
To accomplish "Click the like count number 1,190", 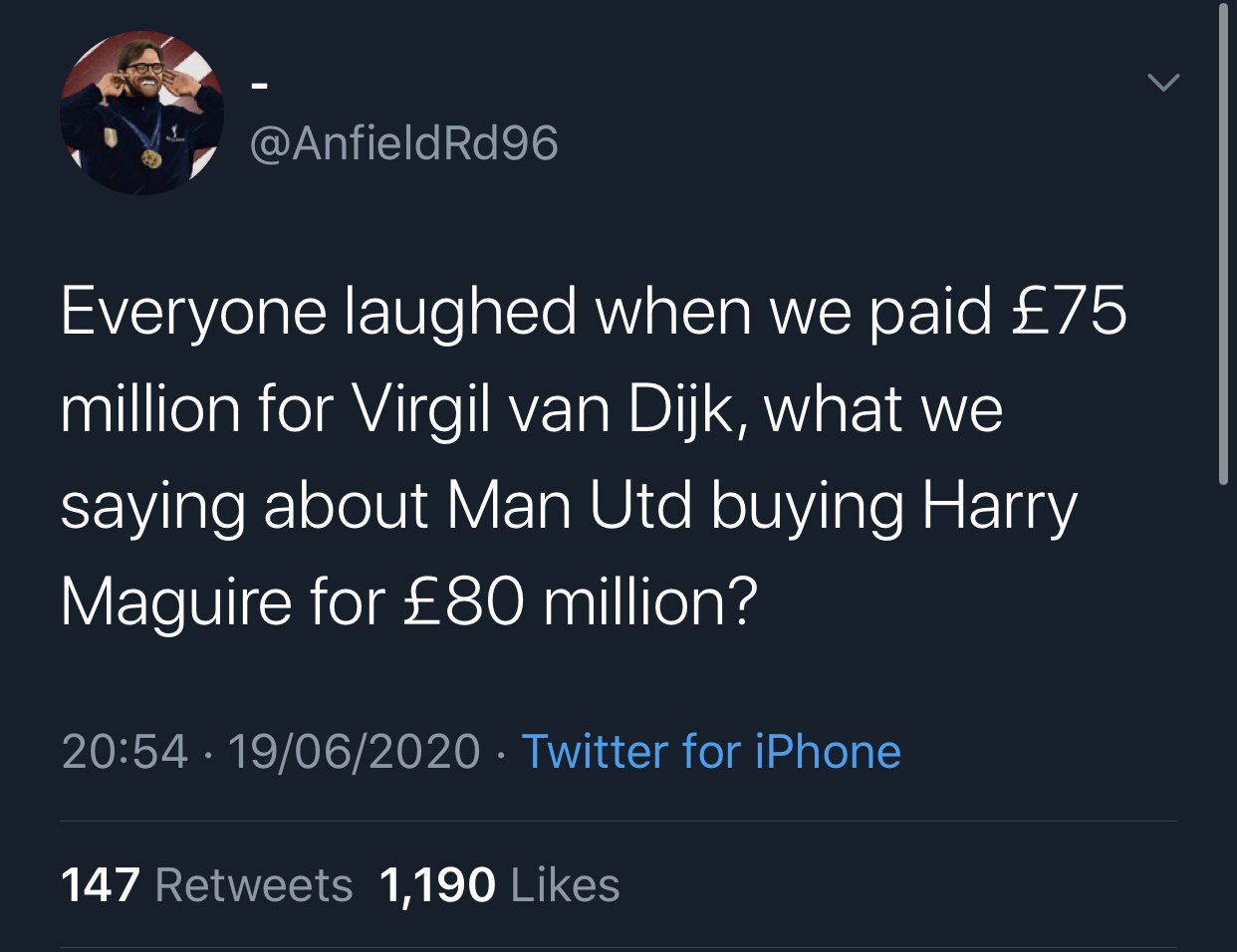I will [438, 885].
